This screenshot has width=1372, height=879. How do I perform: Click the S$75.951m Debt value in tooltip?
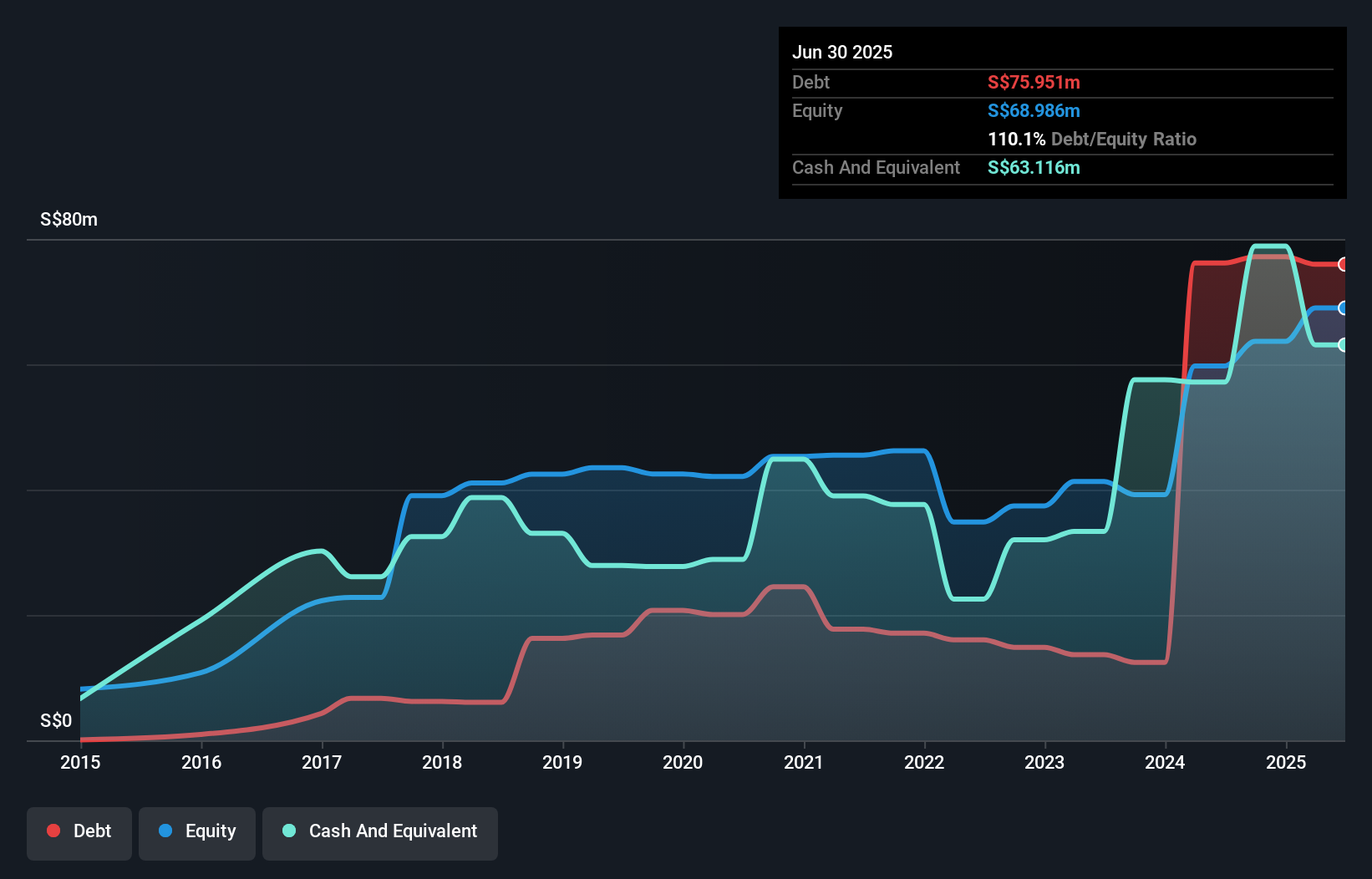point(1033,83)
